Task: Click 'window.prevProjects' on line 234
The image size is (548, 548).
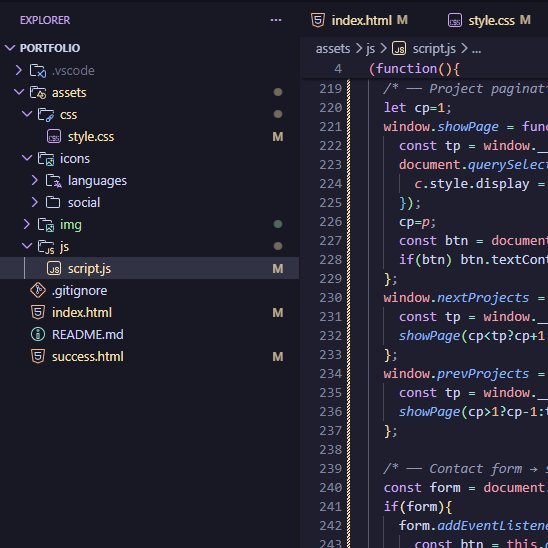Action: coord(456,374)
